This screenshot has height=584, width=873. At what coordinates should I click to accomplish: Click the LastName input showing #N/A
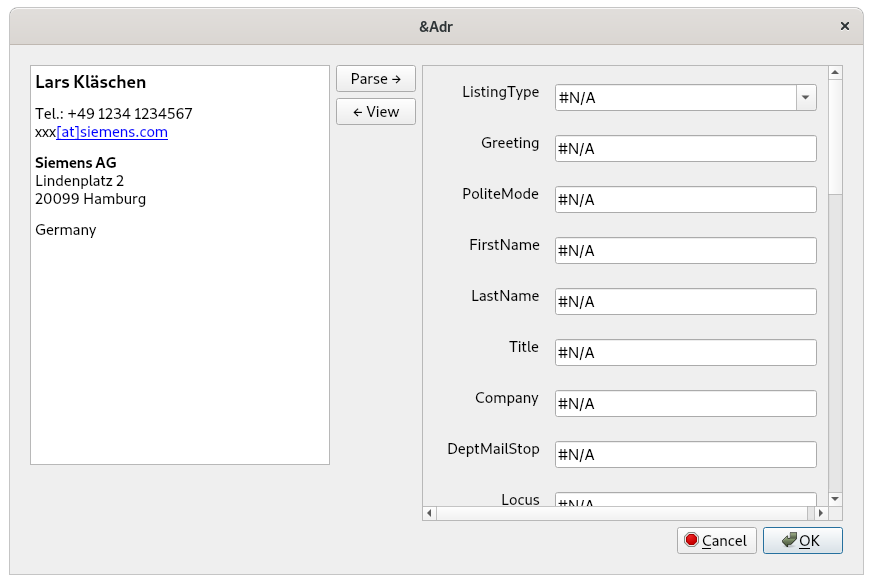pos(685,301)
